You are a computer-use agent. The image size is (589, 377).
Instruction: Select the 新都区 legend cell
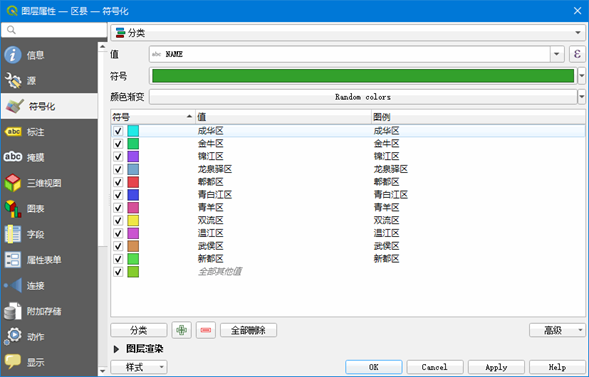(x=386, y=259)
